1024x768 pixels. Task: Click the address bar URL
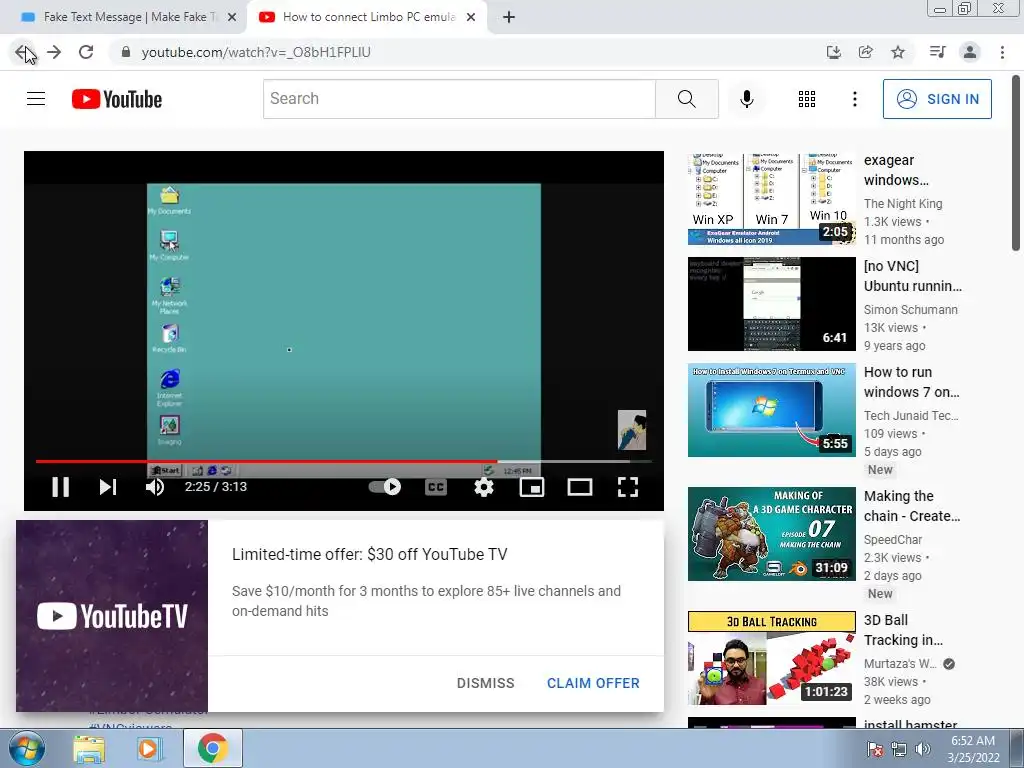[256, 52]
